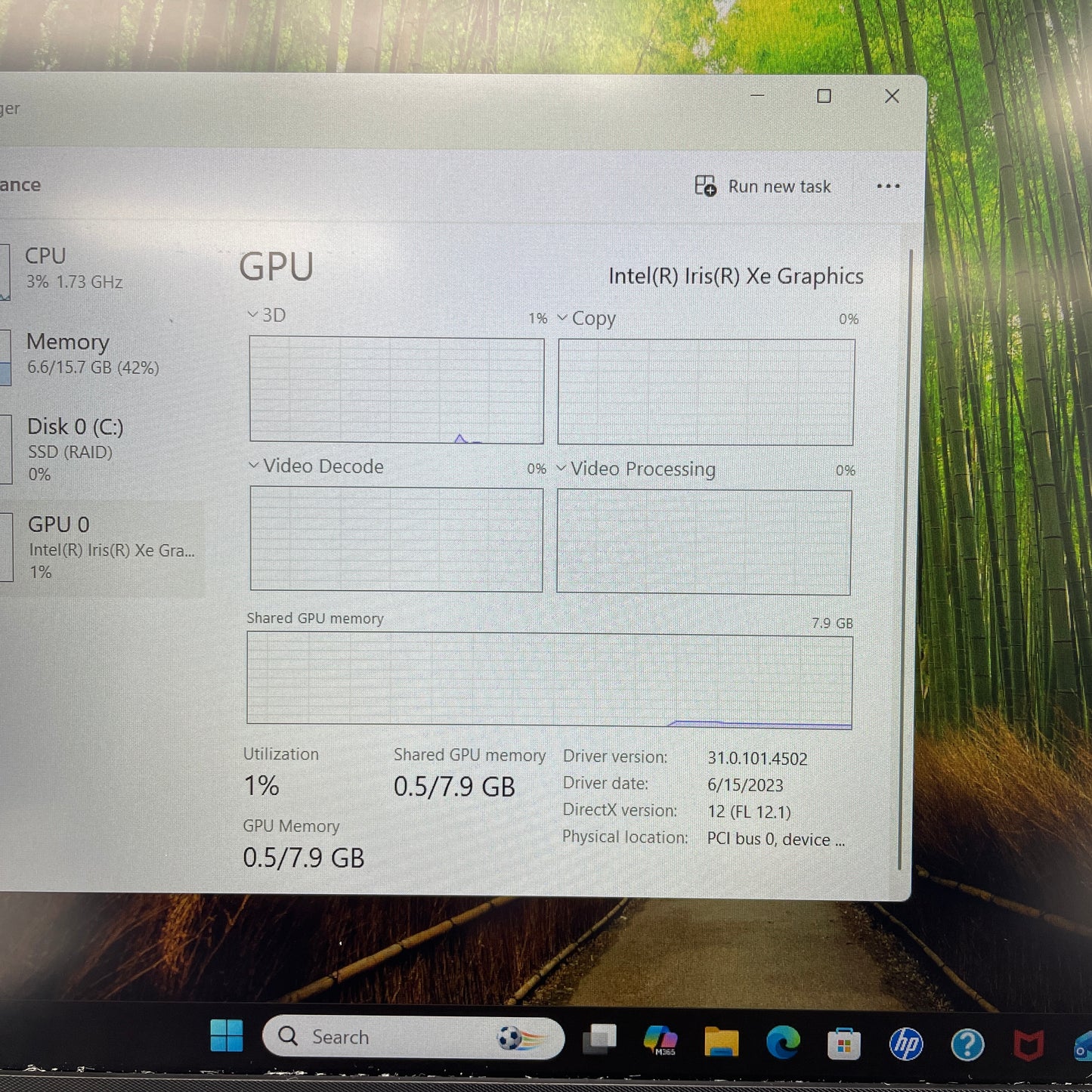Minimize the Task Manager window
This screenshot has width=1092, height=1092.
click(x=757, y=95)
